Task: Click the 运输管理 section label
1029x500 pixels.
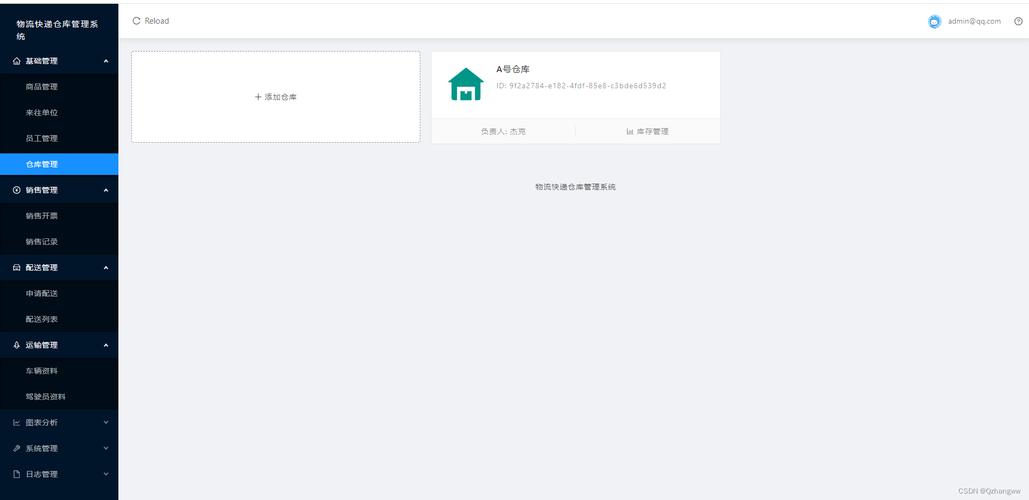Action: click(x=41, y=344)
